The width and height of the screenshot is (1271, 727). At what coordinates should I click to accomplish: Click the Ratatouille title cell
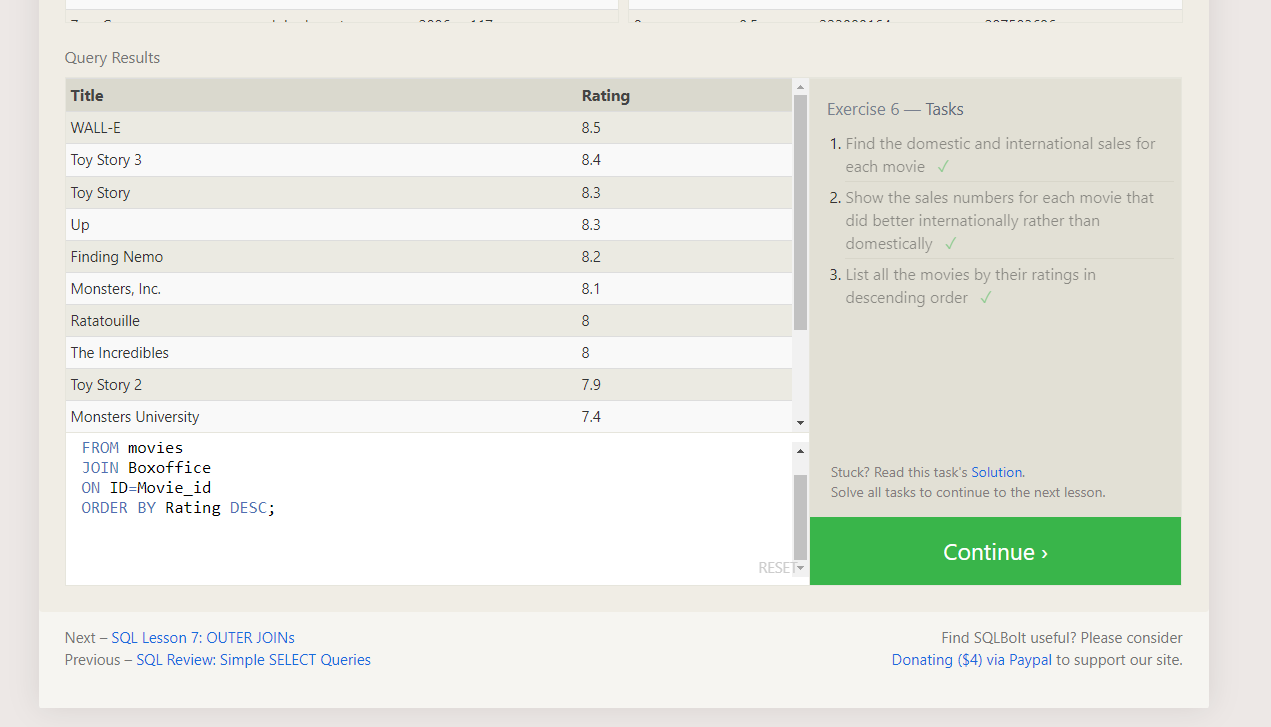tap(105, 321)
